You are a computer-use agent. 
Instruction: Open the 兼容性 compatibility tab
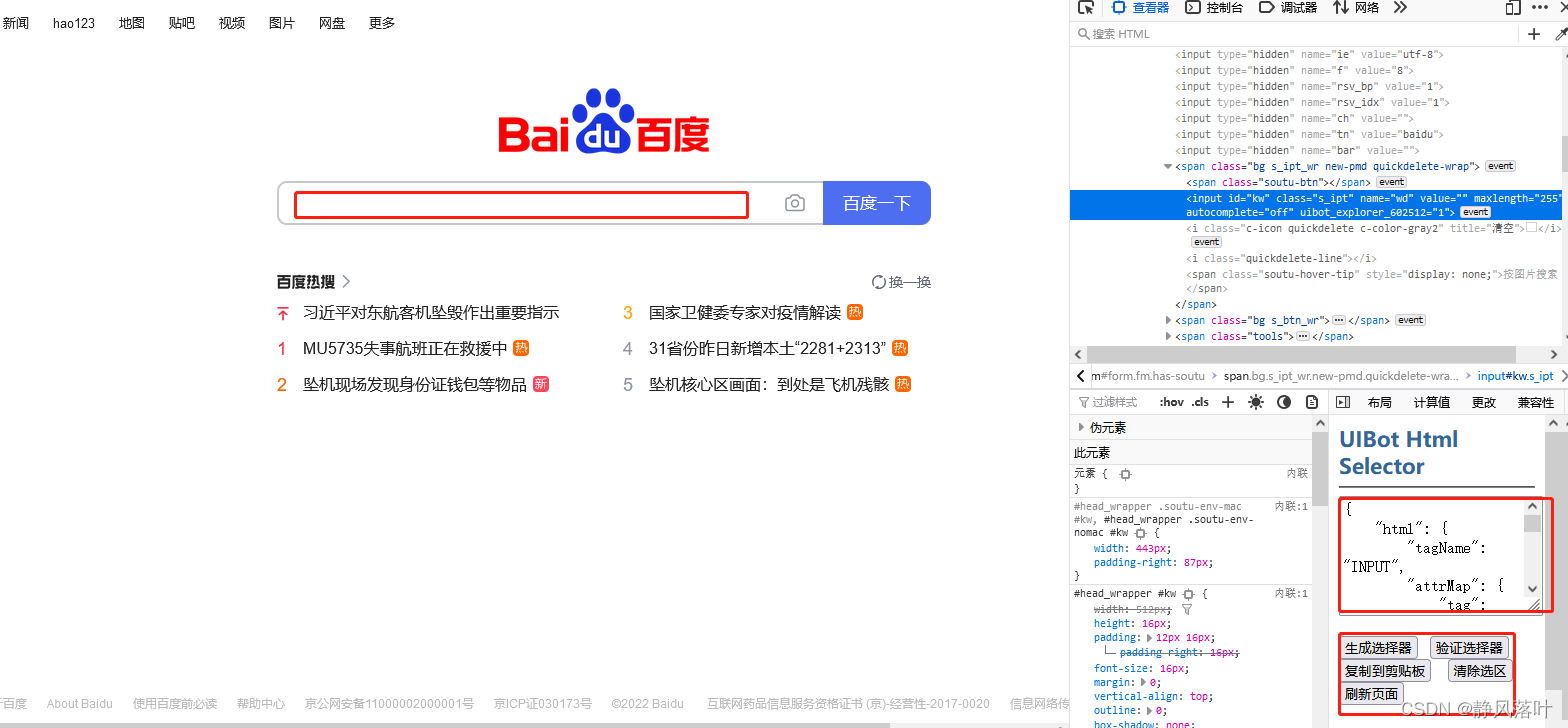point(1536,402)
